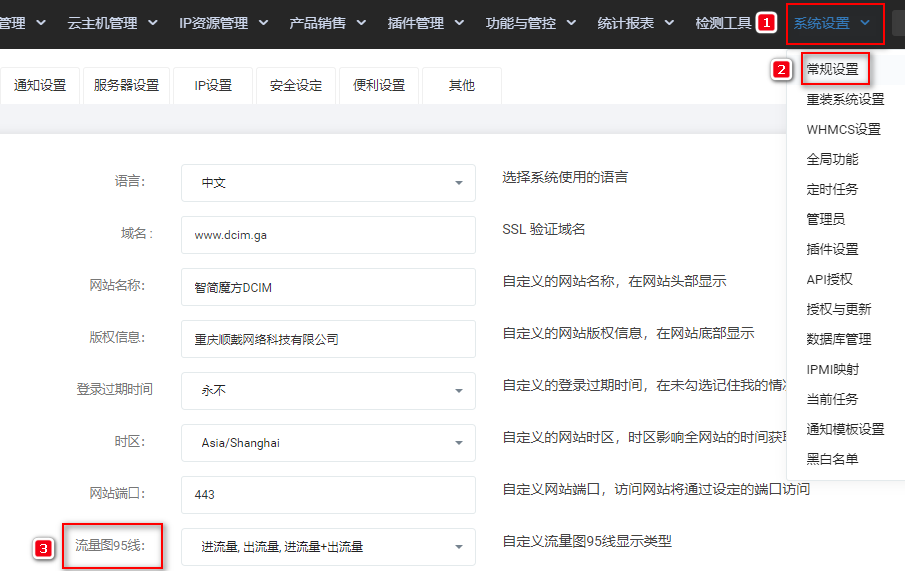Image resolution: width=905 pixels, height=571 pixels.
Task: Select 定时任务 menu entry
Action: tap(832, 189)
